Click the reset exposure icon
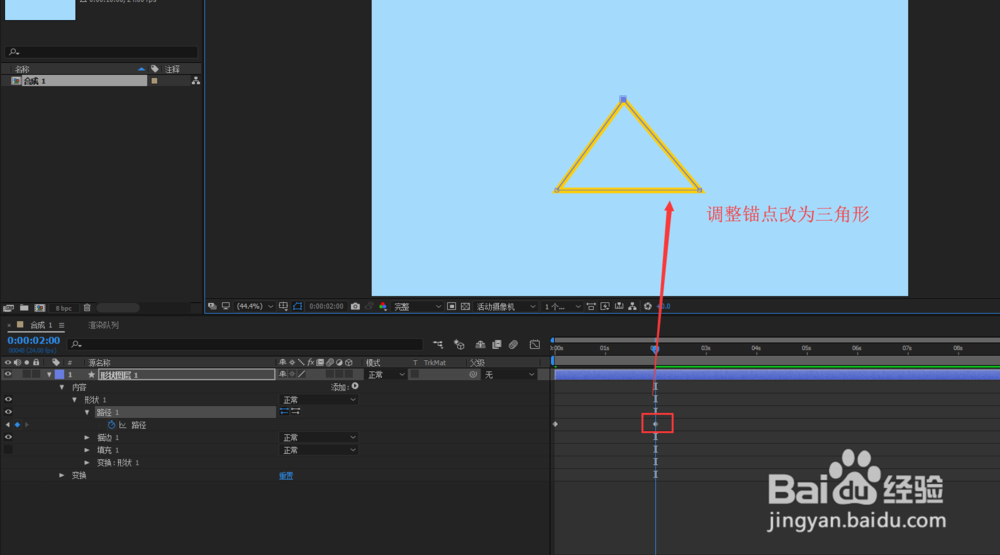Image resolution: width=1000 pixels, height=555 pixels. (x=647, y=307)
